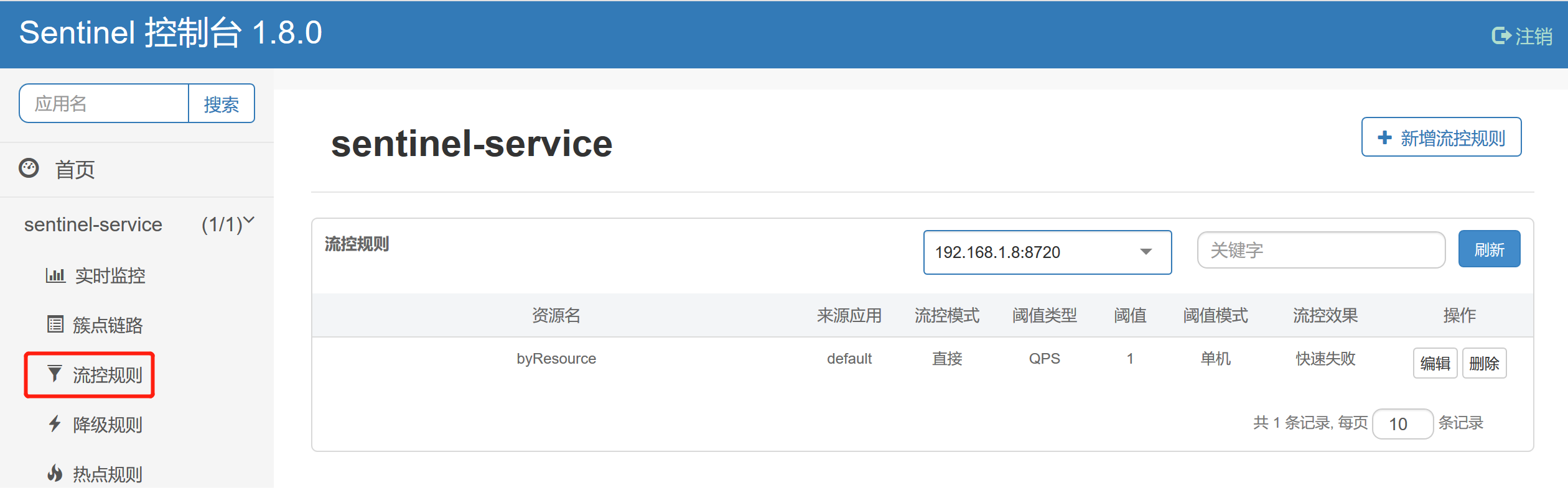Focus the 应用名 search field
The image size is (1568, 488).
click(104, 104)
